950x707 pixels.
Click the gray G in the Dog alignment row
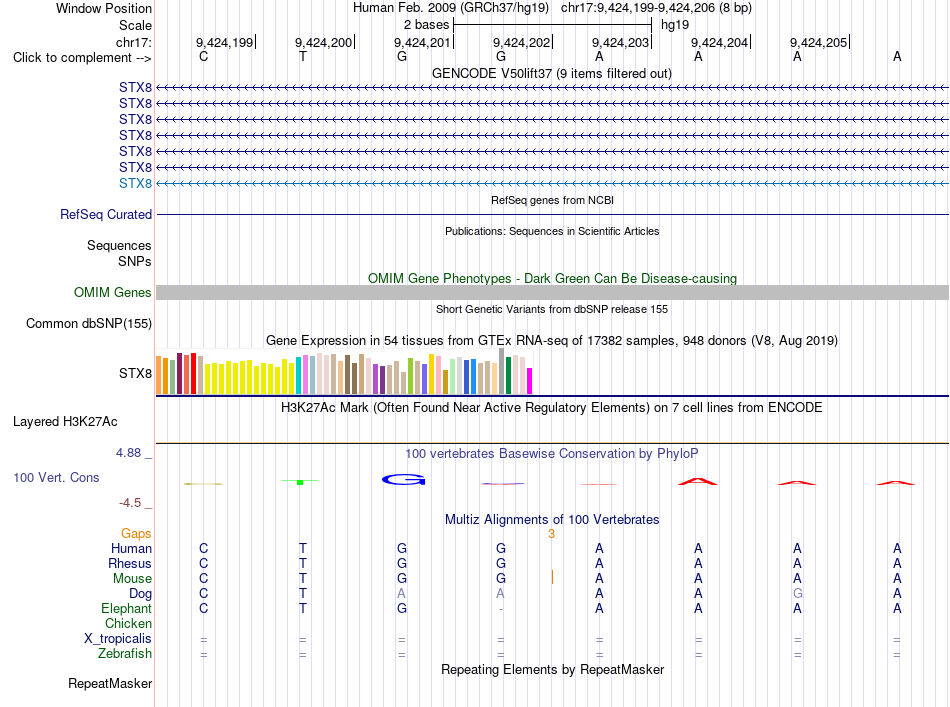pyautogui.click(x=797, y=593)
